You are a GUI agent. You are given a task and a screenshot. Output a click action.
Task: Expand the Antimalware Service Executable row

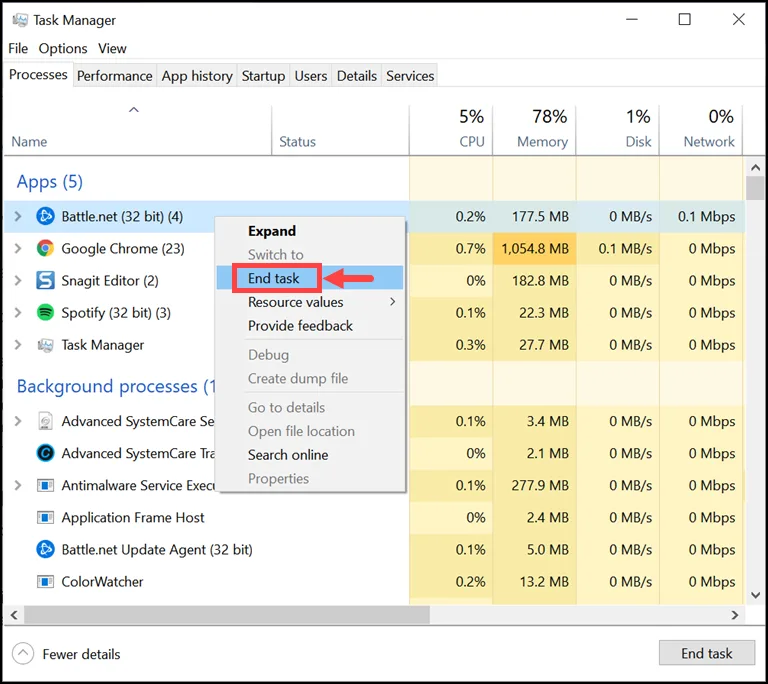pos(18,486)
